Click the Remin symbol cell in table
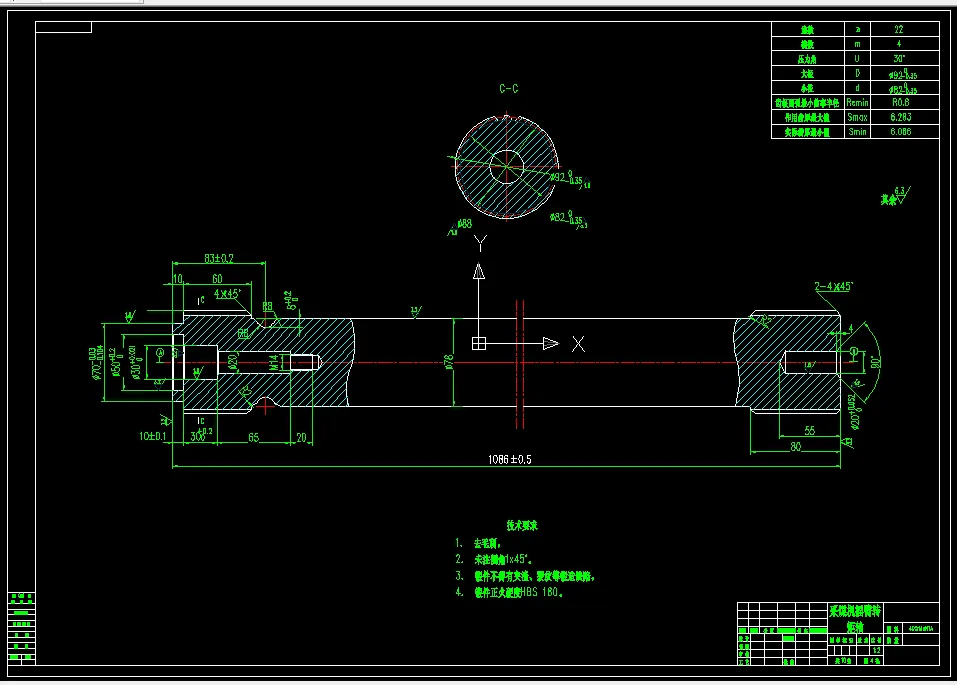The width and height of the screenshot is (957, 685). tap(858, 103)
